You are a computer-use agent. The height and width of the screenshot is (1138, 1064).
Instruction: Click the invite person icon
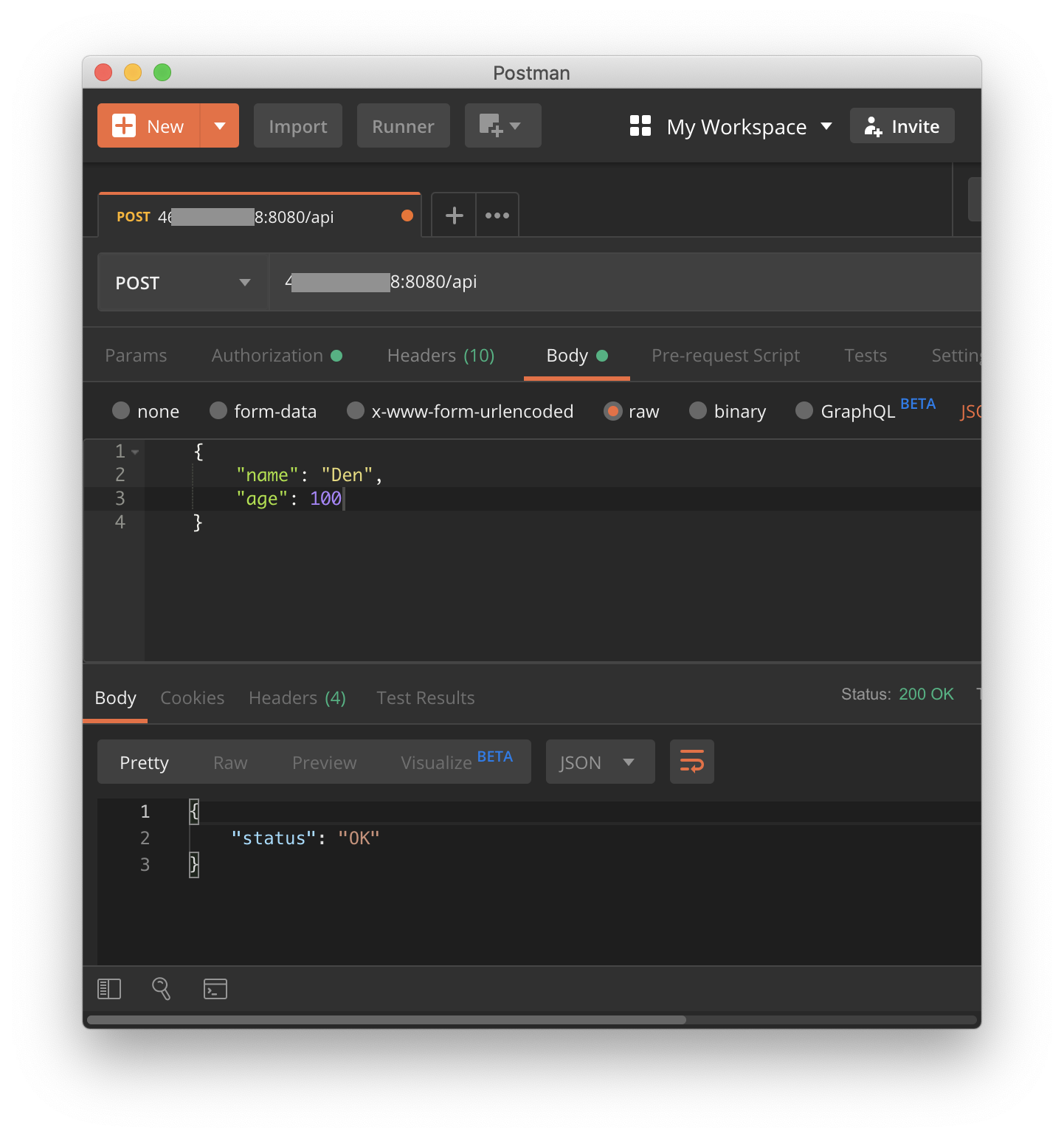point(873,126)
